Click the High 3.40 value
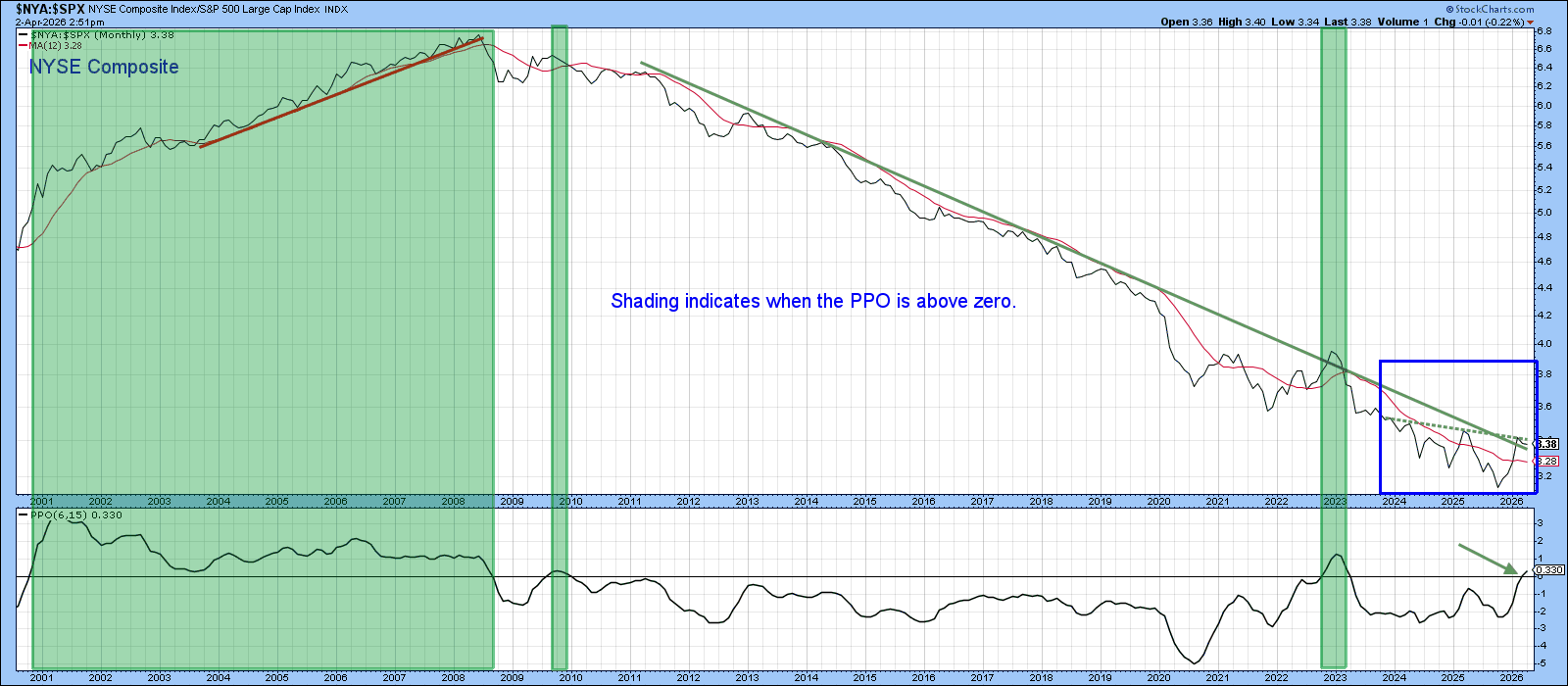This screenshot has height=686, width=1568. tap(1243, 22)
